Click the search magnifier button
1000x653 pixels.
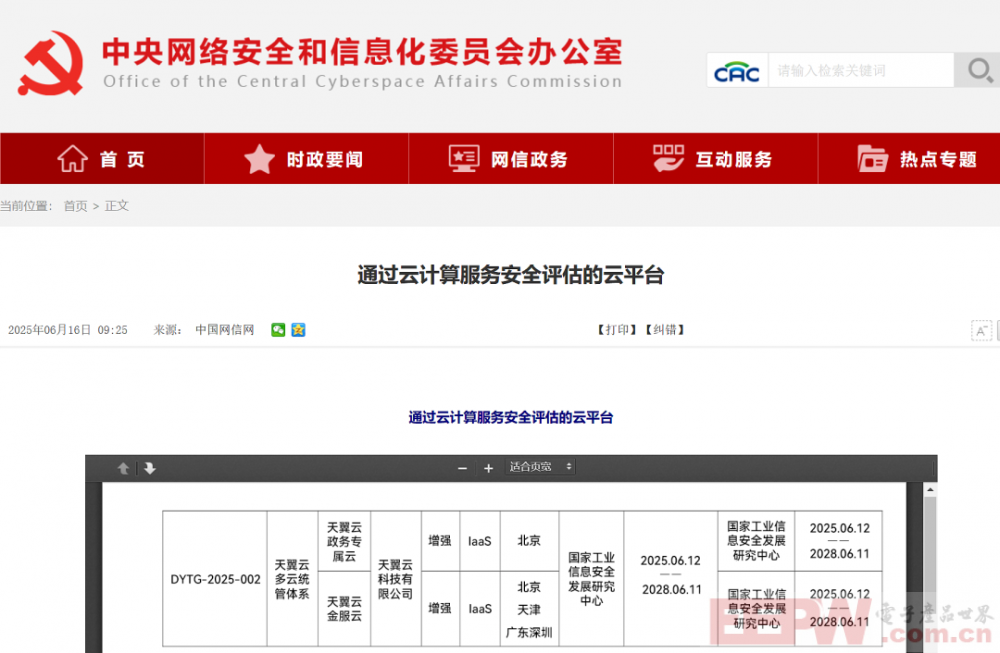point(978,70)
